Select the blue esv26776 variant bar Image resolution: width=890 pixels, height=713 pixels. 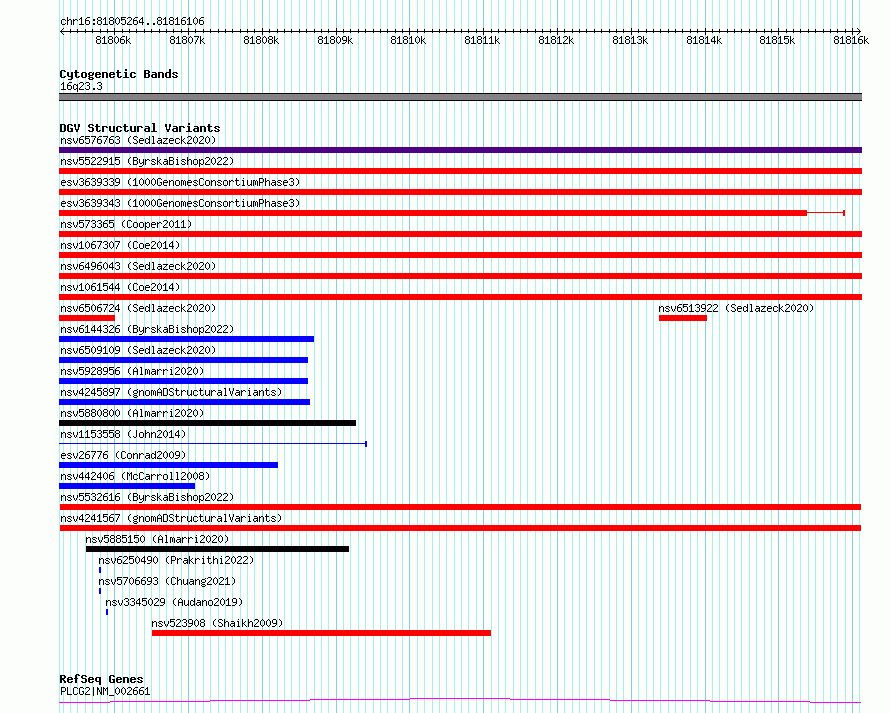[169, 465]
